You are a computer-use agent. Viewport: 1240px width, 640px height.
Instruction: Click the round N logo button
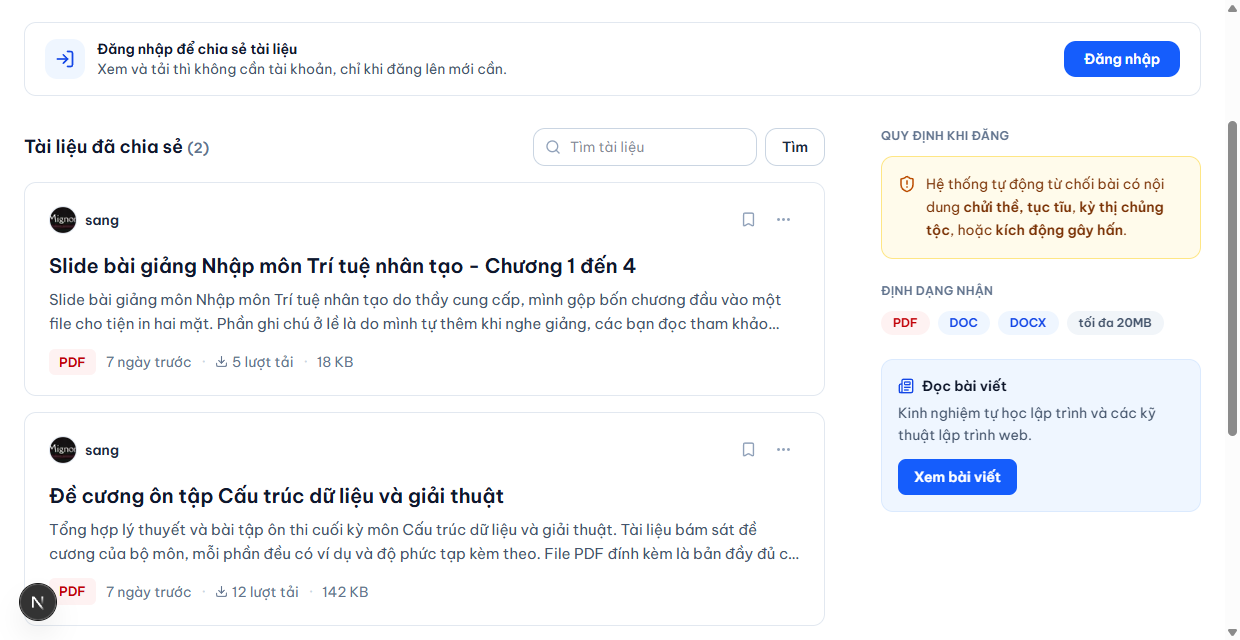(38, 602)
